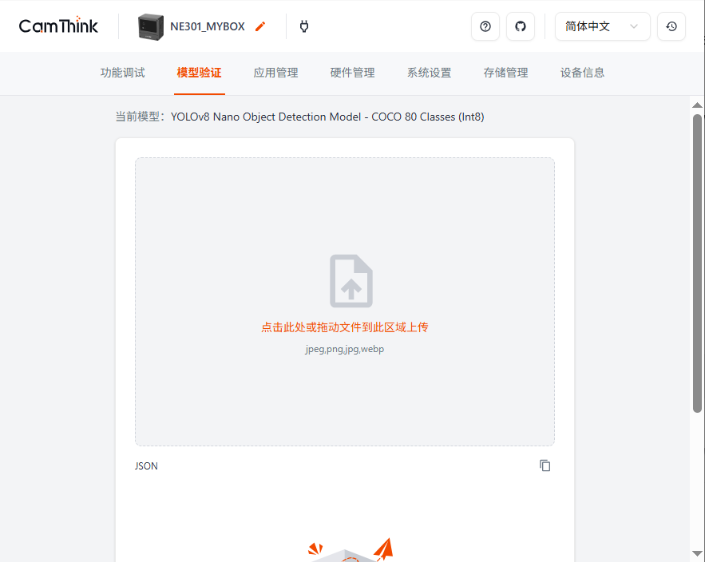Click the file upload icon in dropzone
Image resolution: width=705 pixels, height=562 pixels.
(351, 281)
